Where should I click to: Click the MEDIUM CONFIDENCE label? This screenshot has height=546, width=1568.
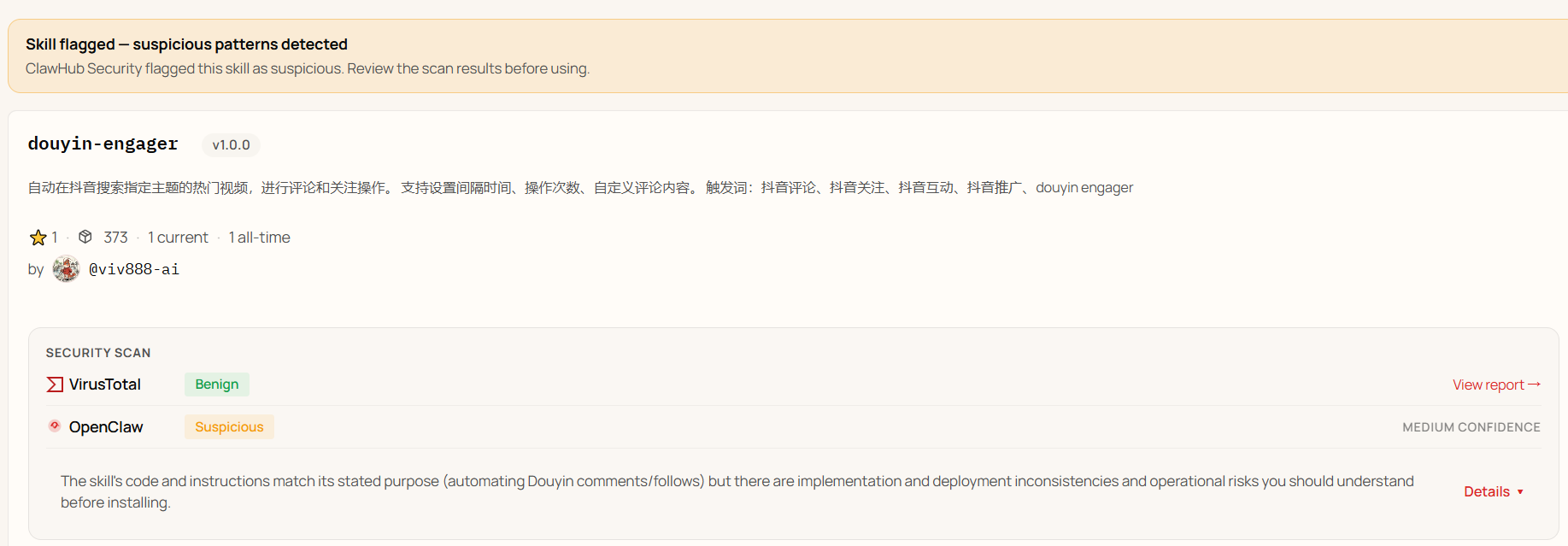pos(1471,427)
